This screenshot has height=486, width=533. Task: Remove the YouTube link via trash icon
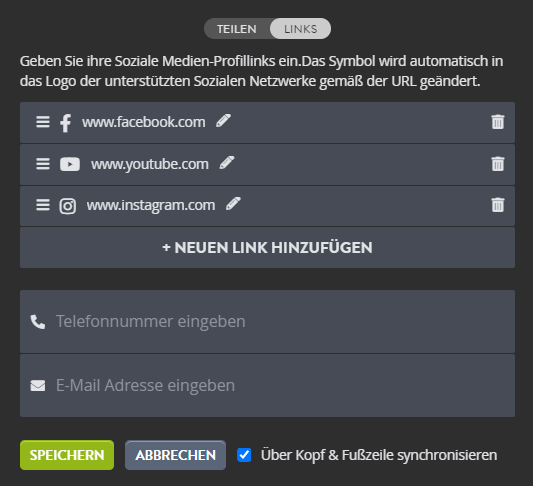coord(498,164)
